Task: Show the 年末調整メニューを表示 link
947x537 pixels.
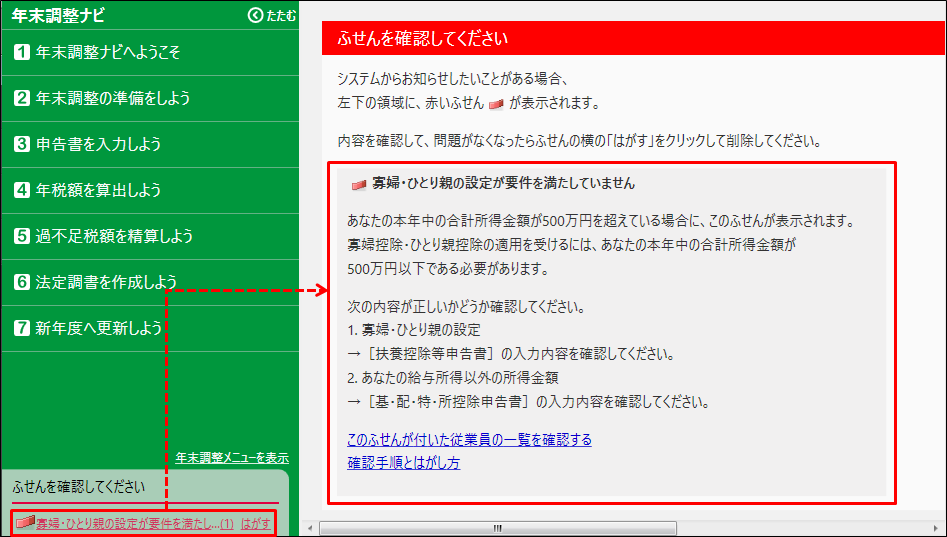Action: [232, 458]
